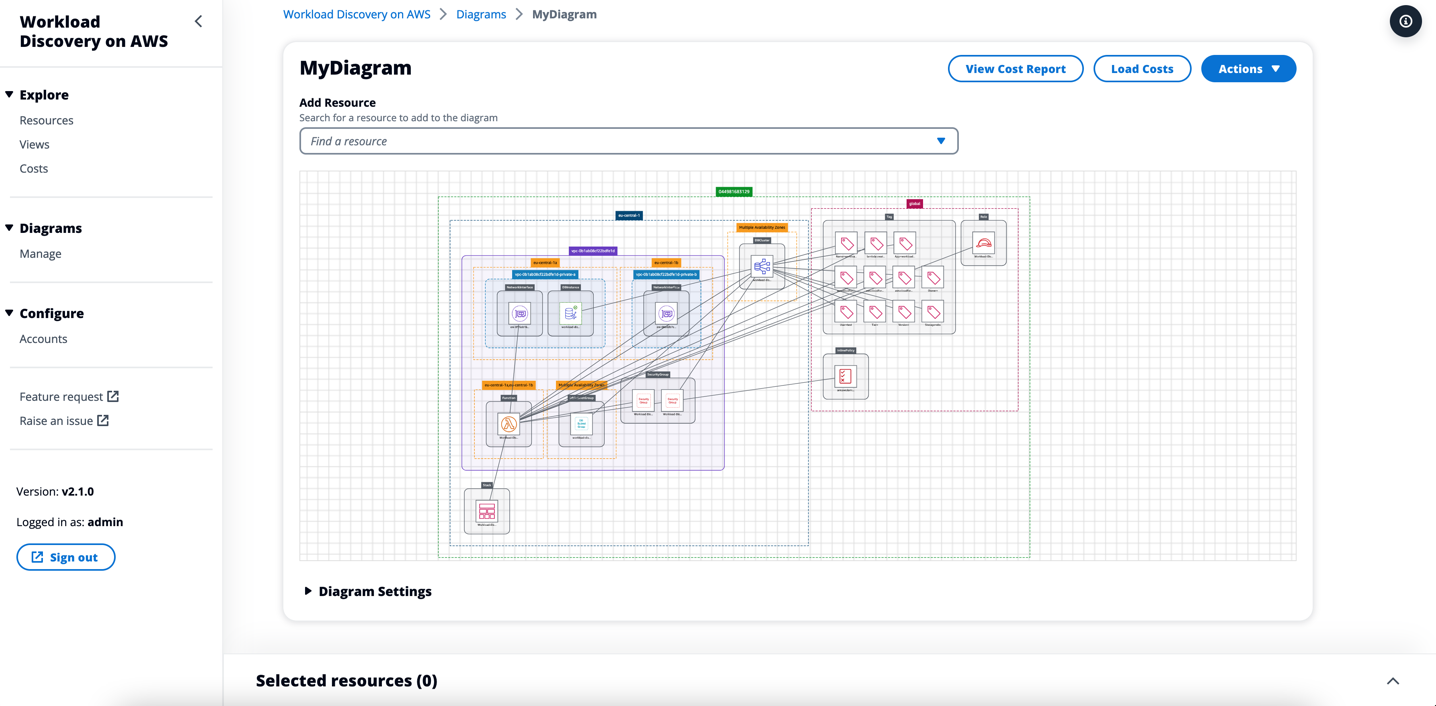Select Resources under Explore
Screen dimensions: 1436x706
pyautogui.click(x=46, y=120)
